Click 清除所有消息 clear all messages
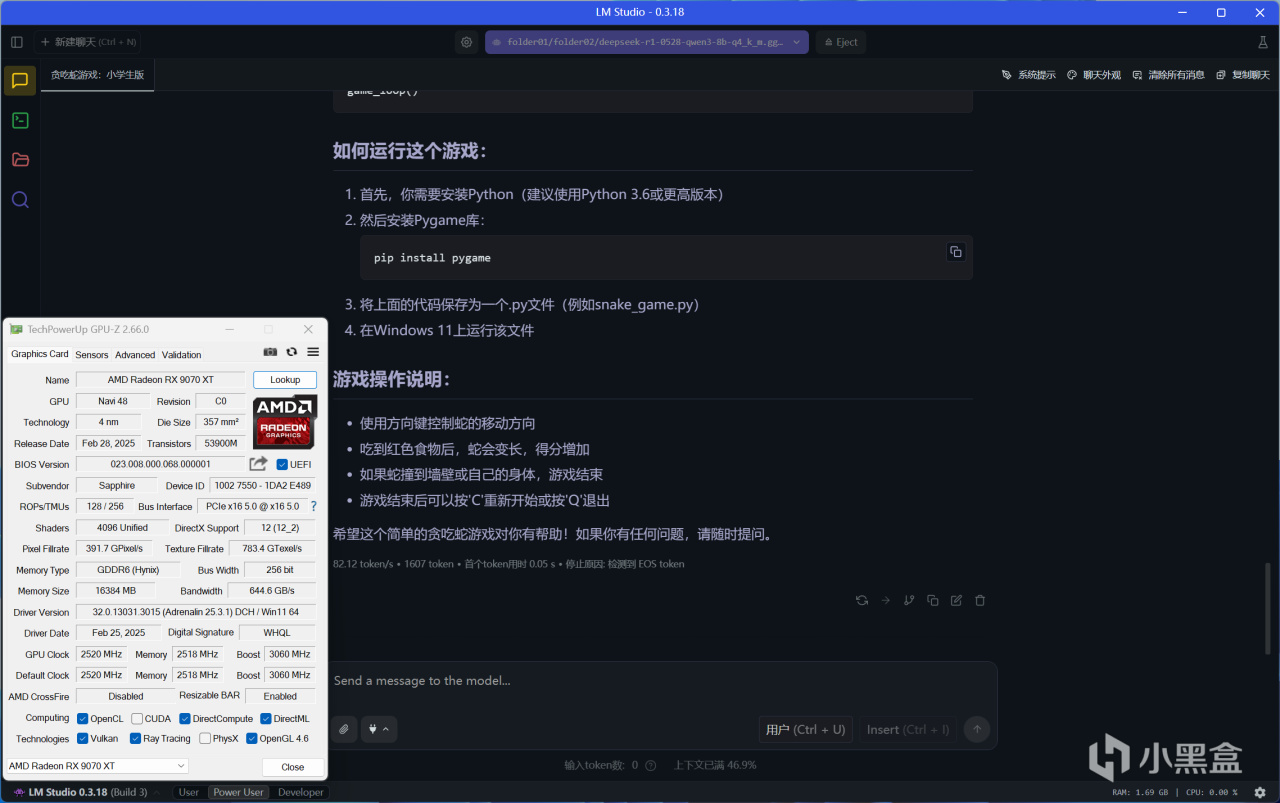Image resolution: width=1280 pixels, height=803 pixels. [1169, 75]
